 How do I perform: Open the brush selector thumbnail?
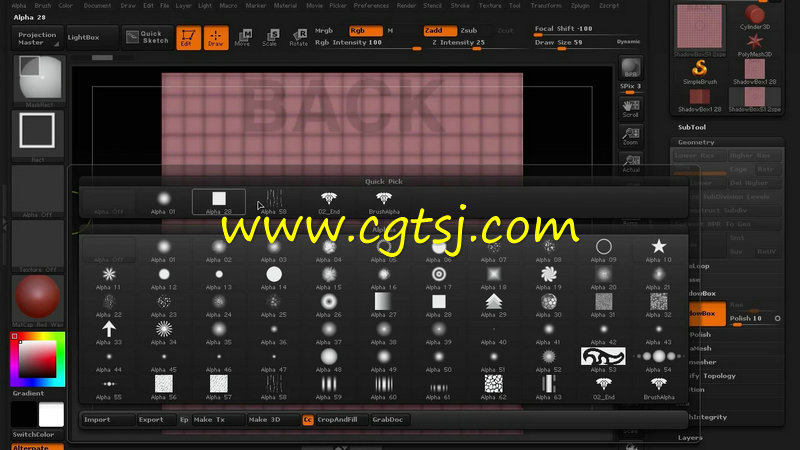37,81
